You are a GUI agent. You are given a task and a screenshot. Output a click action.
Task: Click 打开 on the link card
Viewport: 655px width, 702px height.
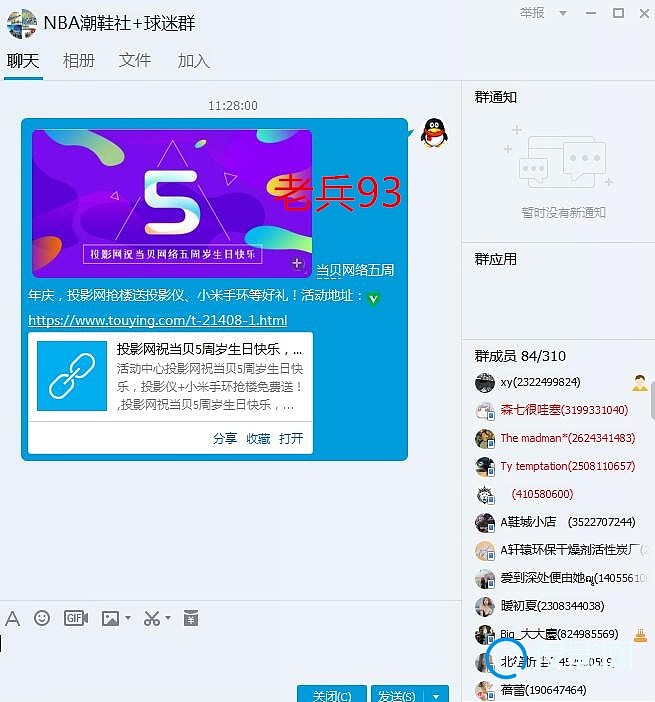click(291, 438)
